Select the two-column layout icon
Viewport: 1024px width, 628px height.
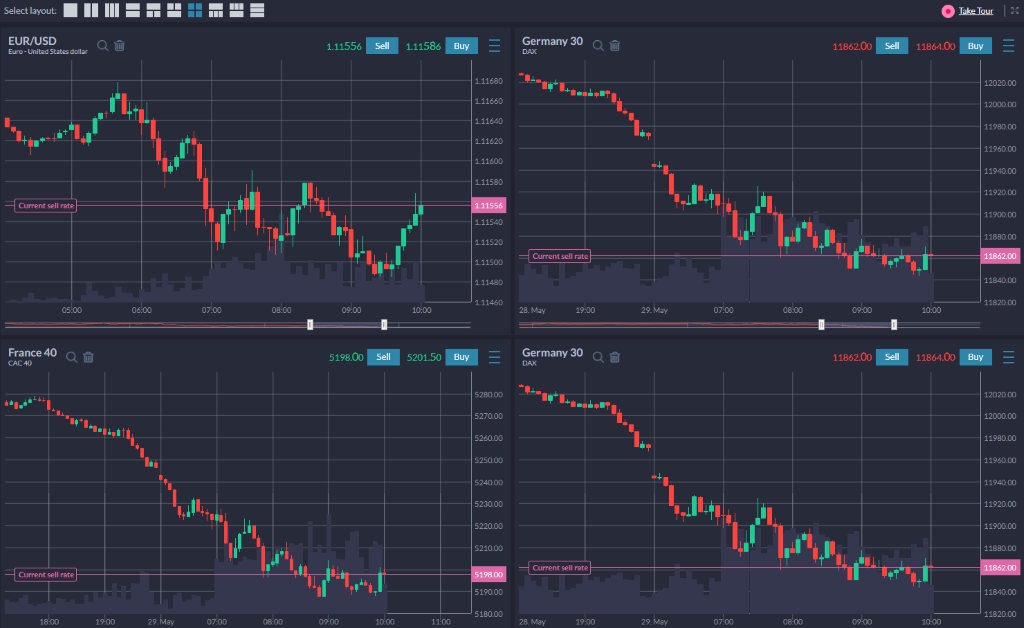91,10
